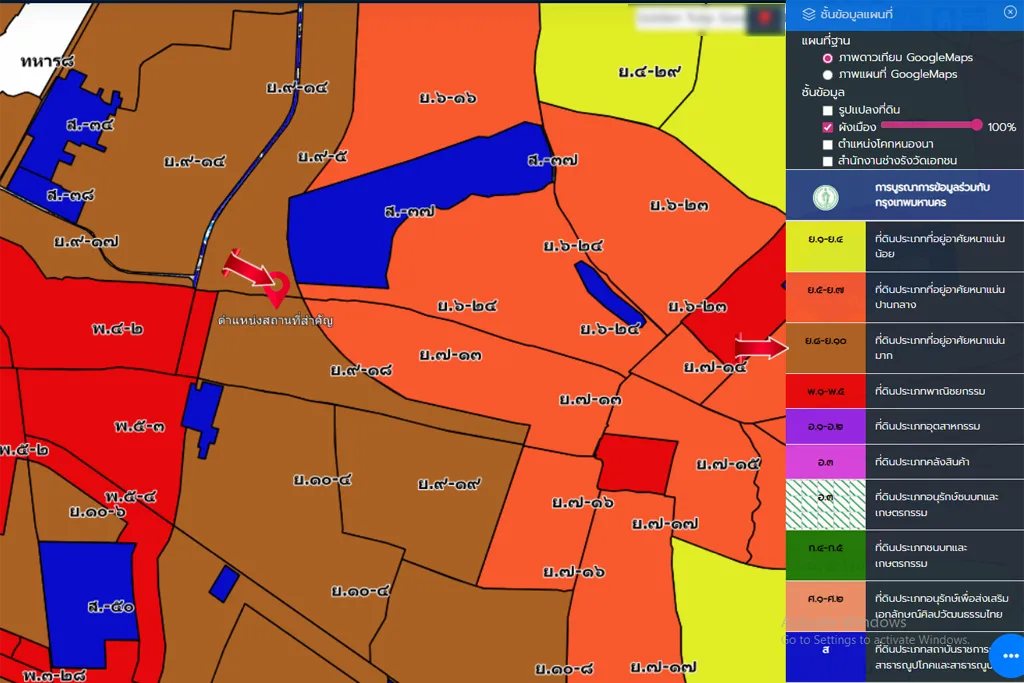Click red พ.๑-พ.๕ legend swatch
The width and height of the screenshot is (1024, 683).
pos(825,391)
